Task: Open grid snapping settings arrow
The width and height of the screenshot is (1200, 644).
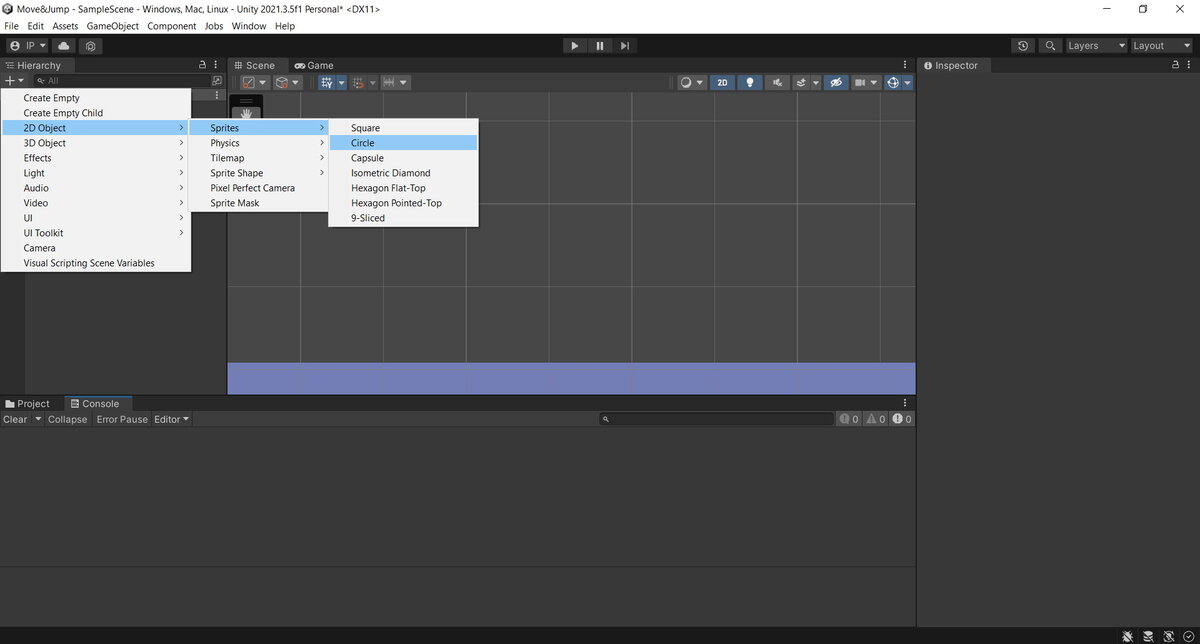Action: (341, 83)
